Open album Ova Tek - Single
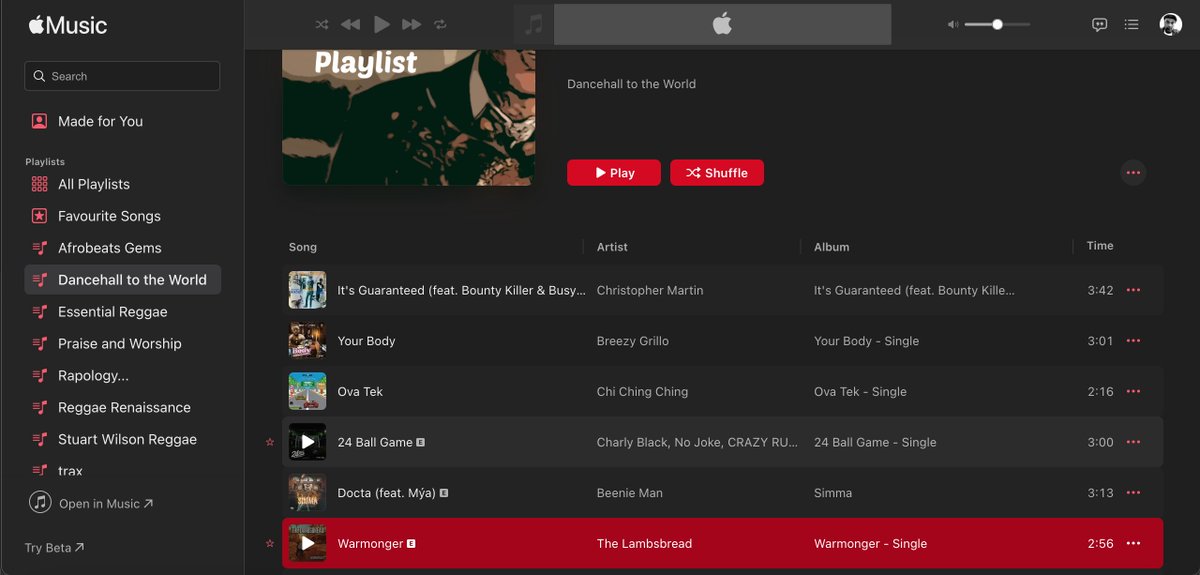 click(860, 392)
